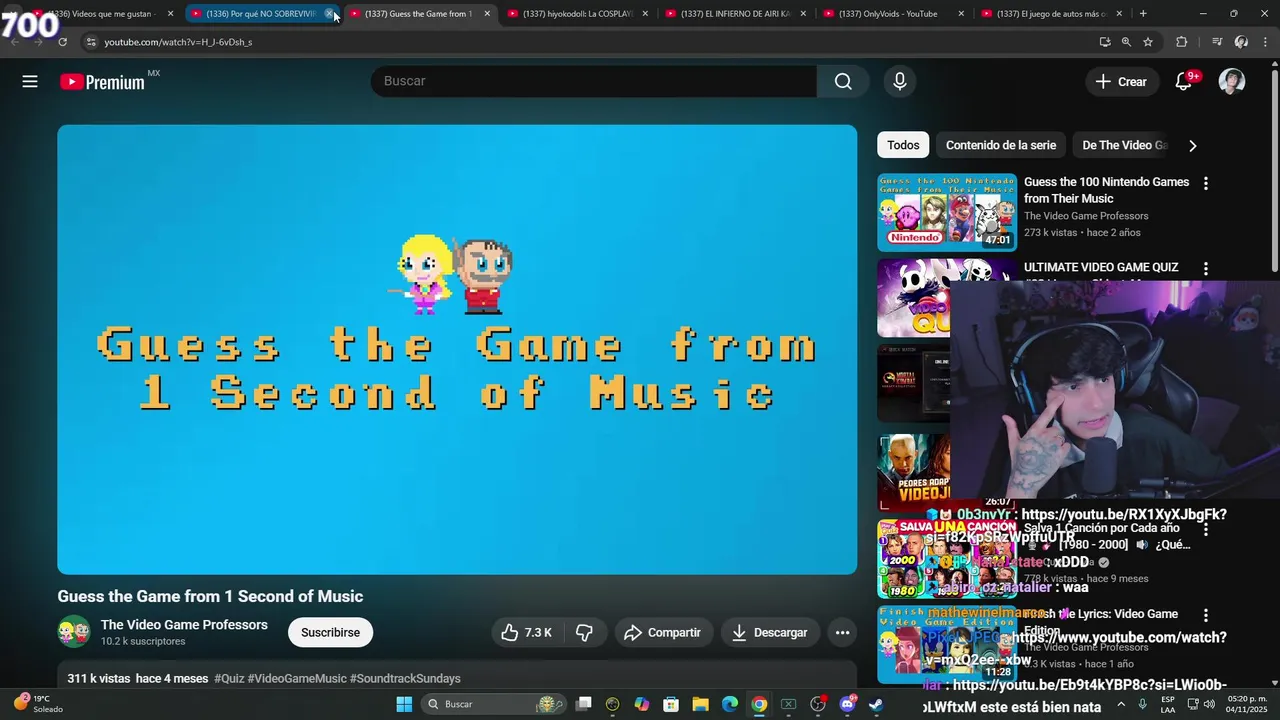Open the #VideoGameMusic hashtag link
Viewport: 1280px width, 720px height.
tap(297, 678)
